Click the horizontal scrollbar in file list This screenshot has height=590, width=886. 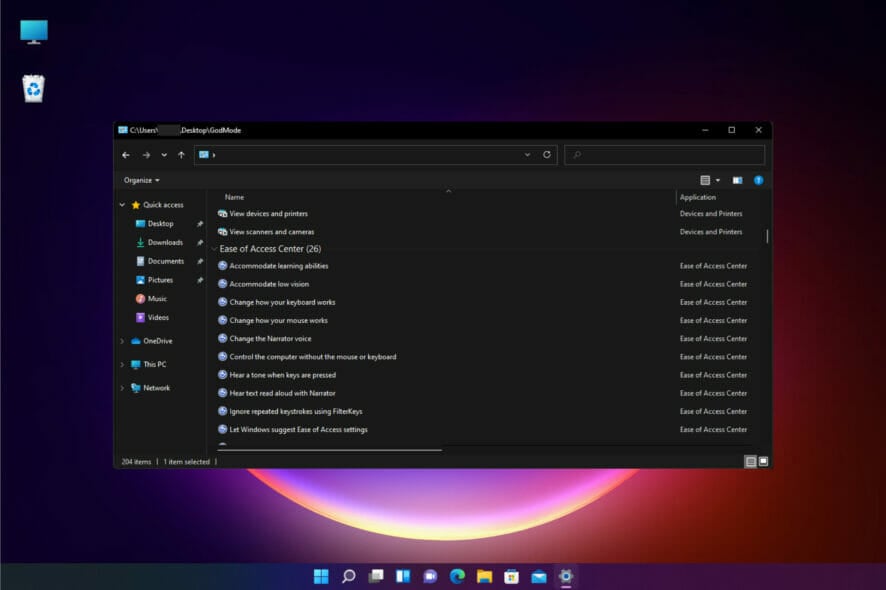click(x=330, y=450)
